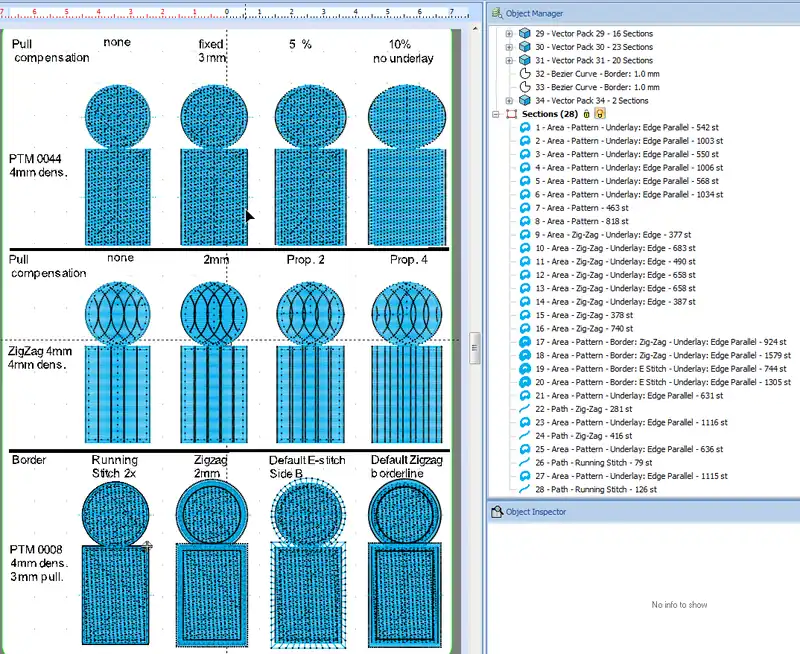800x654 pixels.
Task: Toggle the highlighted orange lock beside Sections
Action: (x=598, y=114)
